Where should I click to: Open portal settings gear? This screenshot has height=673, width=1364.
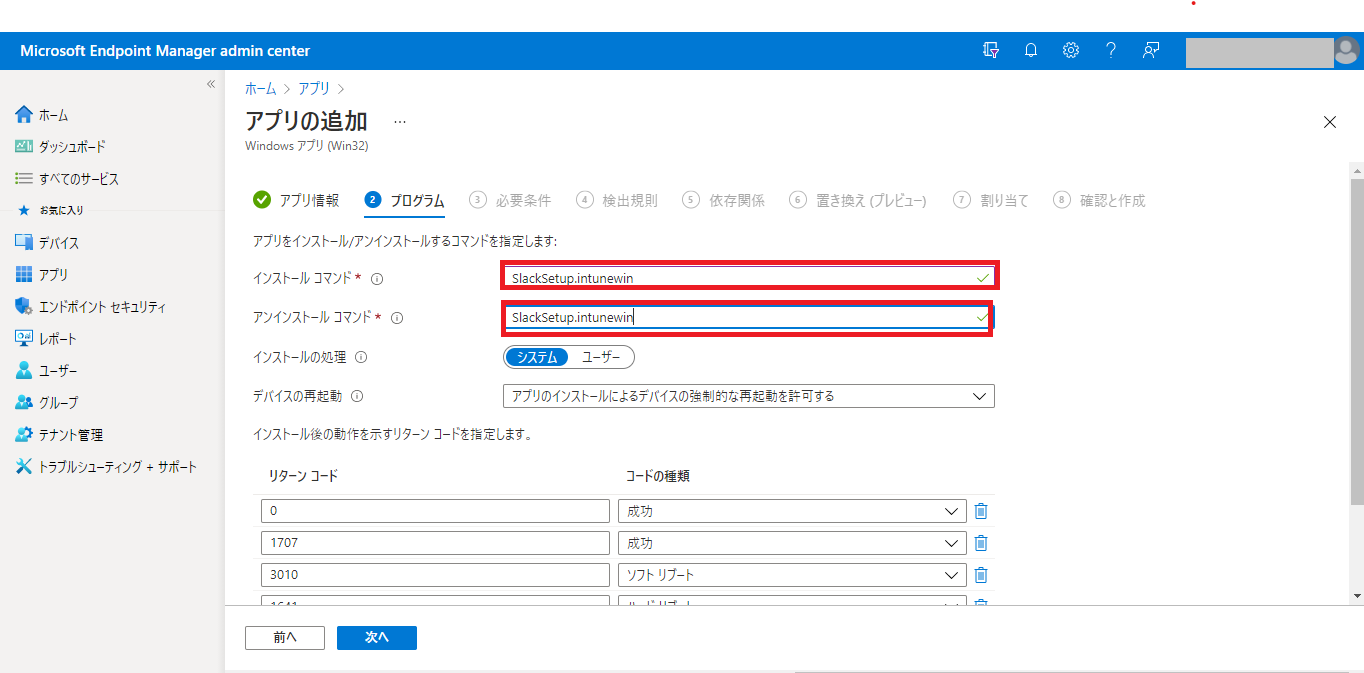click(1071, 50)
